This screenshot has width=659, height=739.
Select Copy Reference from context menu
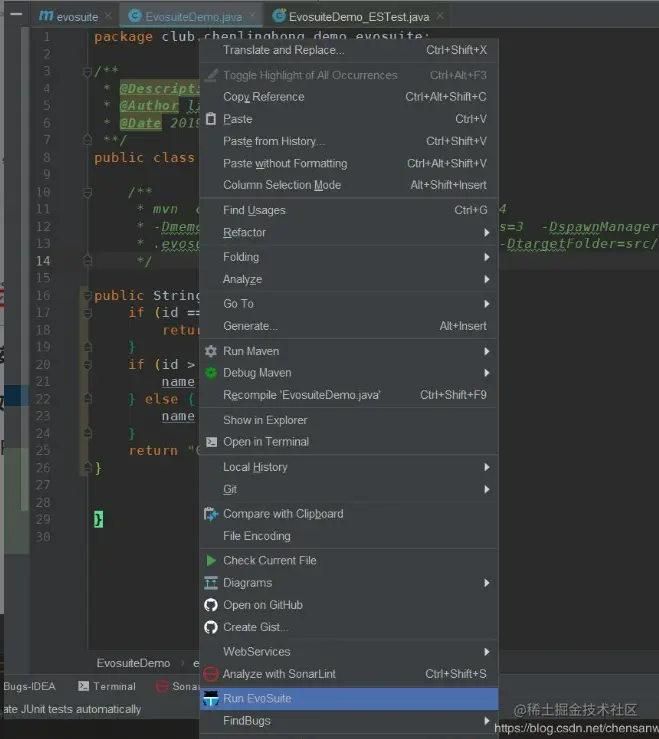tap(349, 97)
